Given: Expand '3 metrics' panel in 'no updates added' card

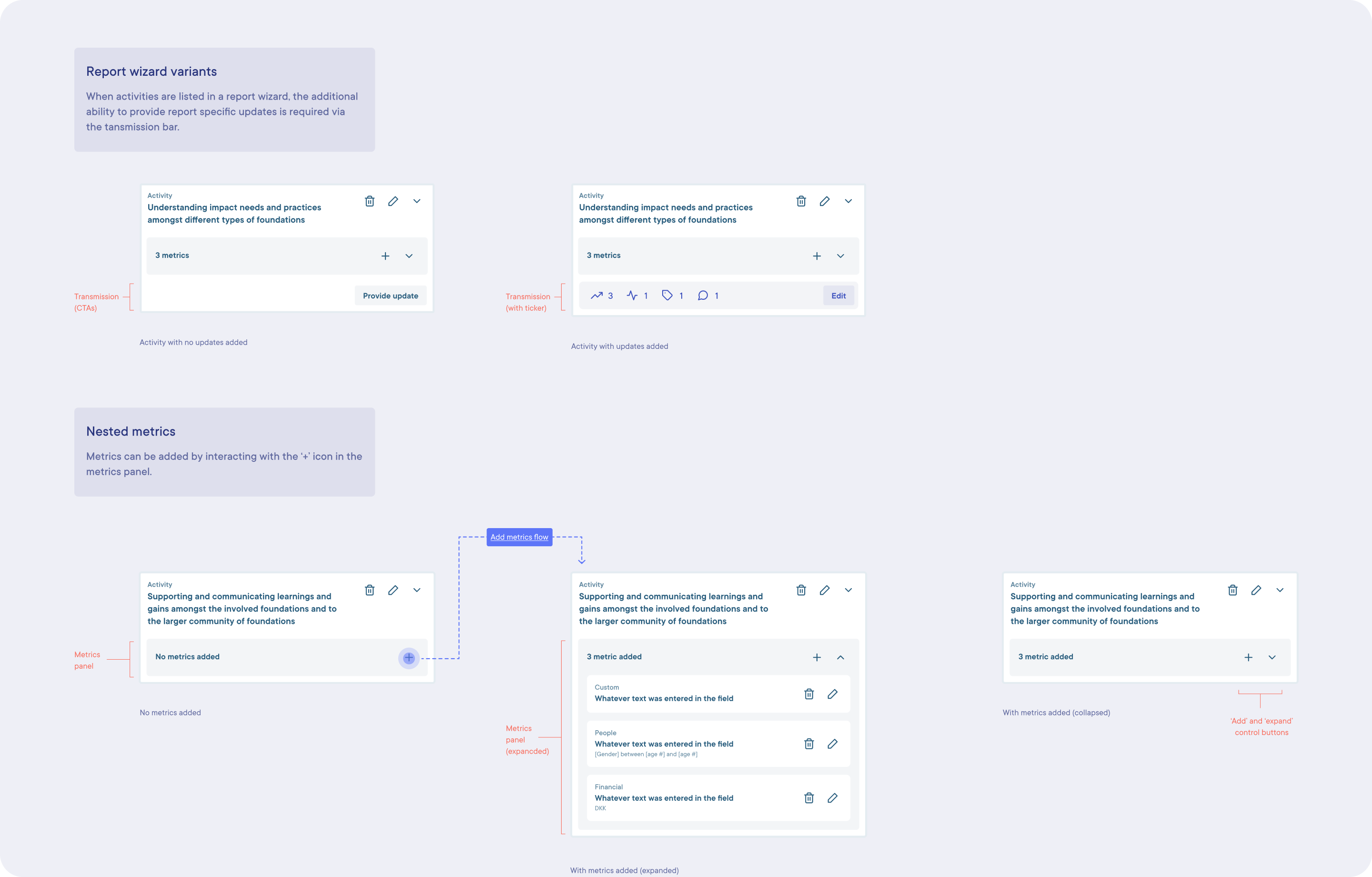Looking at the screenshot, I should pos(409,256).
